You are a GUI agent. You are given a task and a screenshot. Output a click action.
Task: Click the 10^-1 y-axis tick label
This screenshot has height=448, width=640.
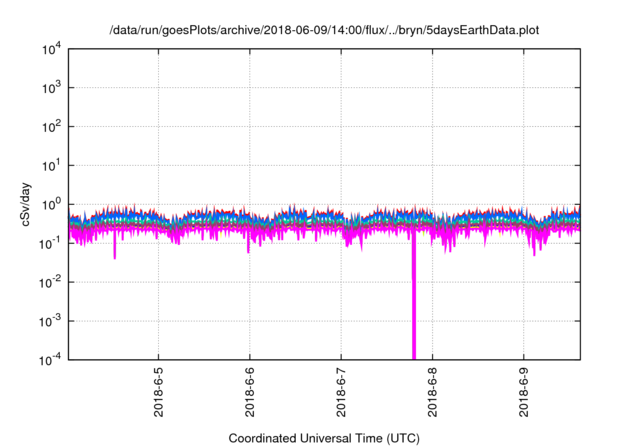[51, 244]
